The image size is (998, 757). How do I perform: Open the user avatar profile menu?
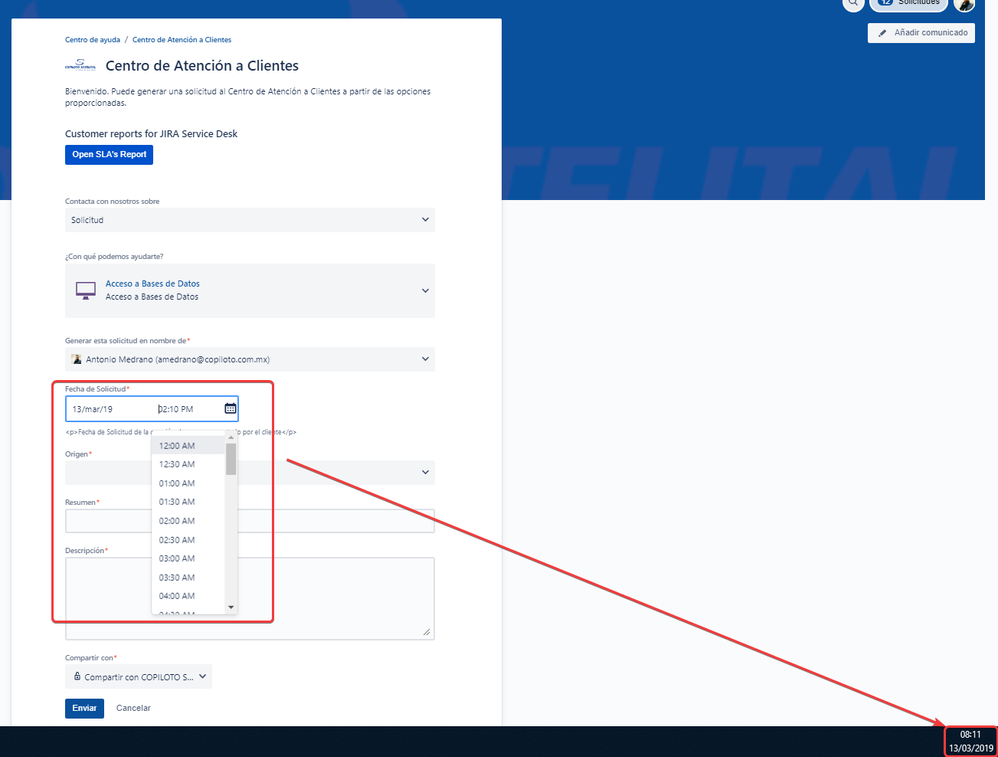[964, 4]
